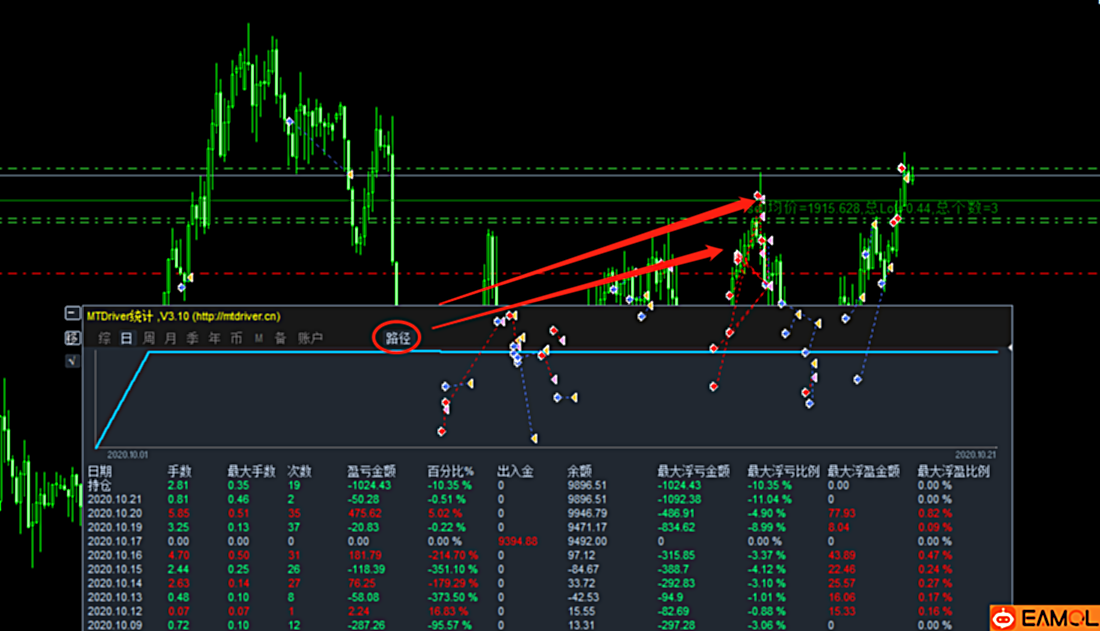Open the 月 monthly statistics tab
This screenshot has height=631, width=1100.
[170, 338]
